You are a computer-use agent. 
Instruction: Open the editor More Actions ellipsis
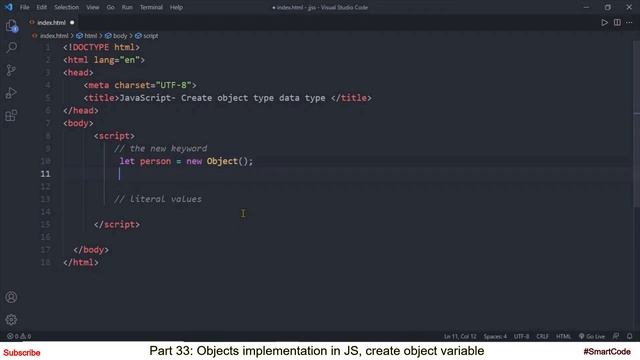coord(629,22)
